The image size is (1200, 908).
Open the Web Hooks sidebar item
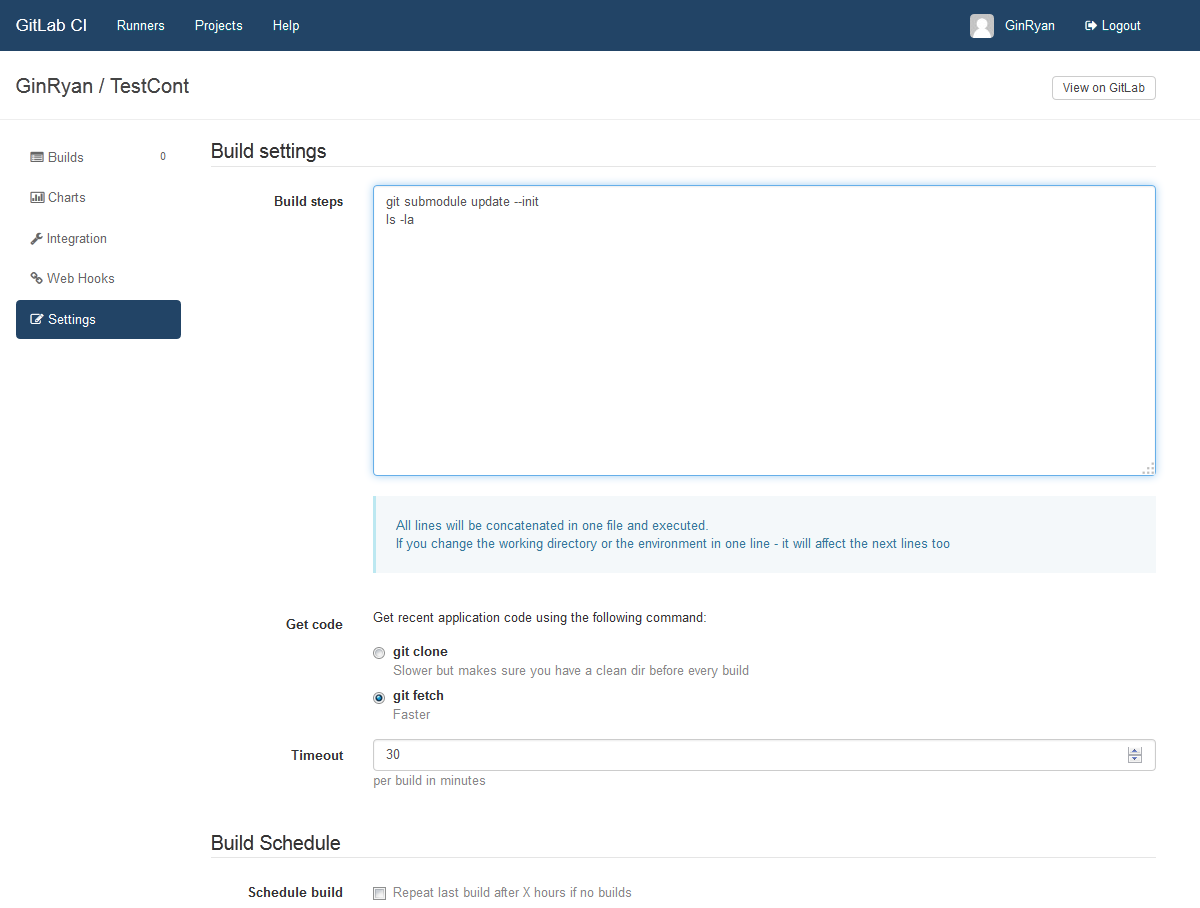coord(98,278)
